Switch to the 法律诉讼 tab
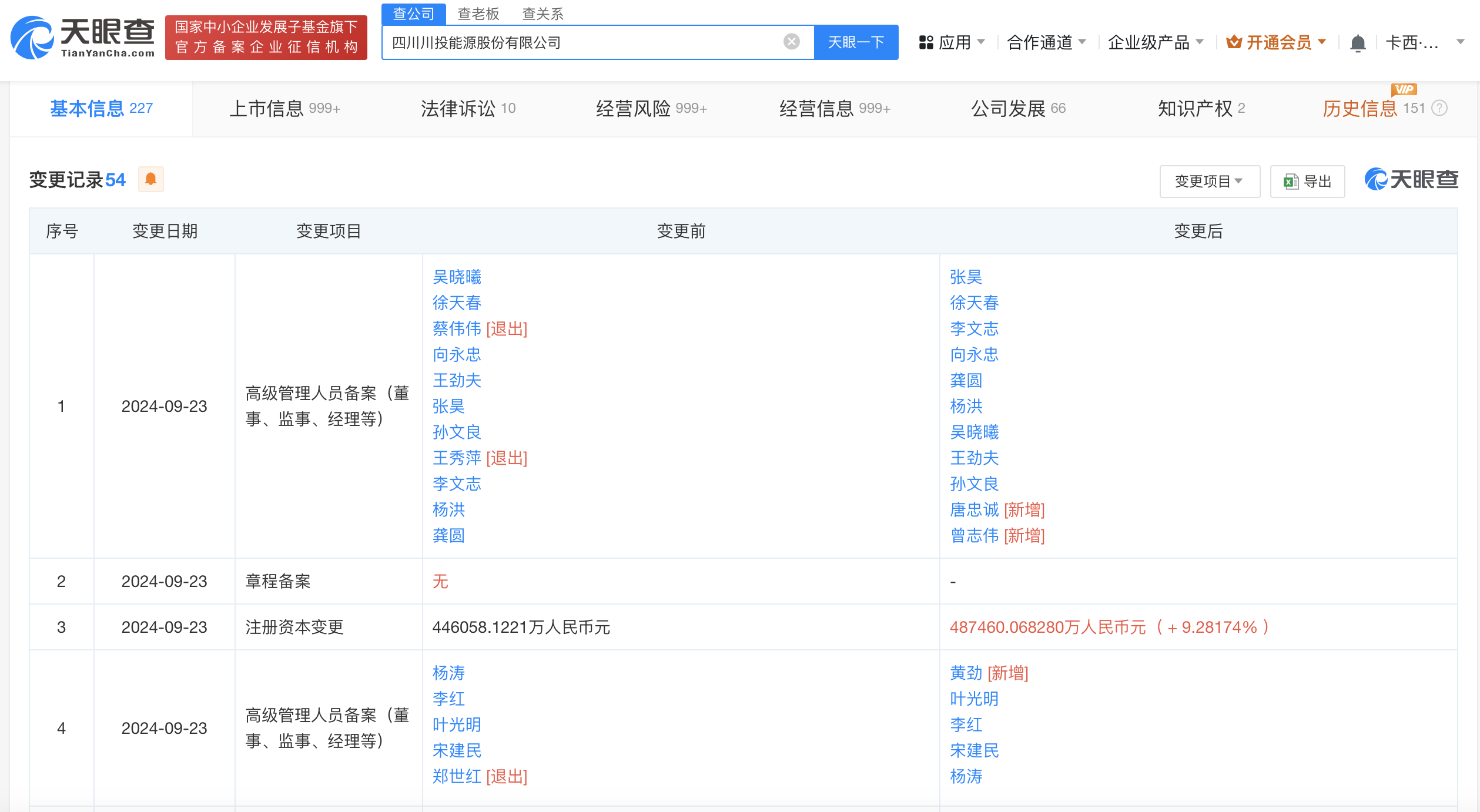 (x=468, y=109)
